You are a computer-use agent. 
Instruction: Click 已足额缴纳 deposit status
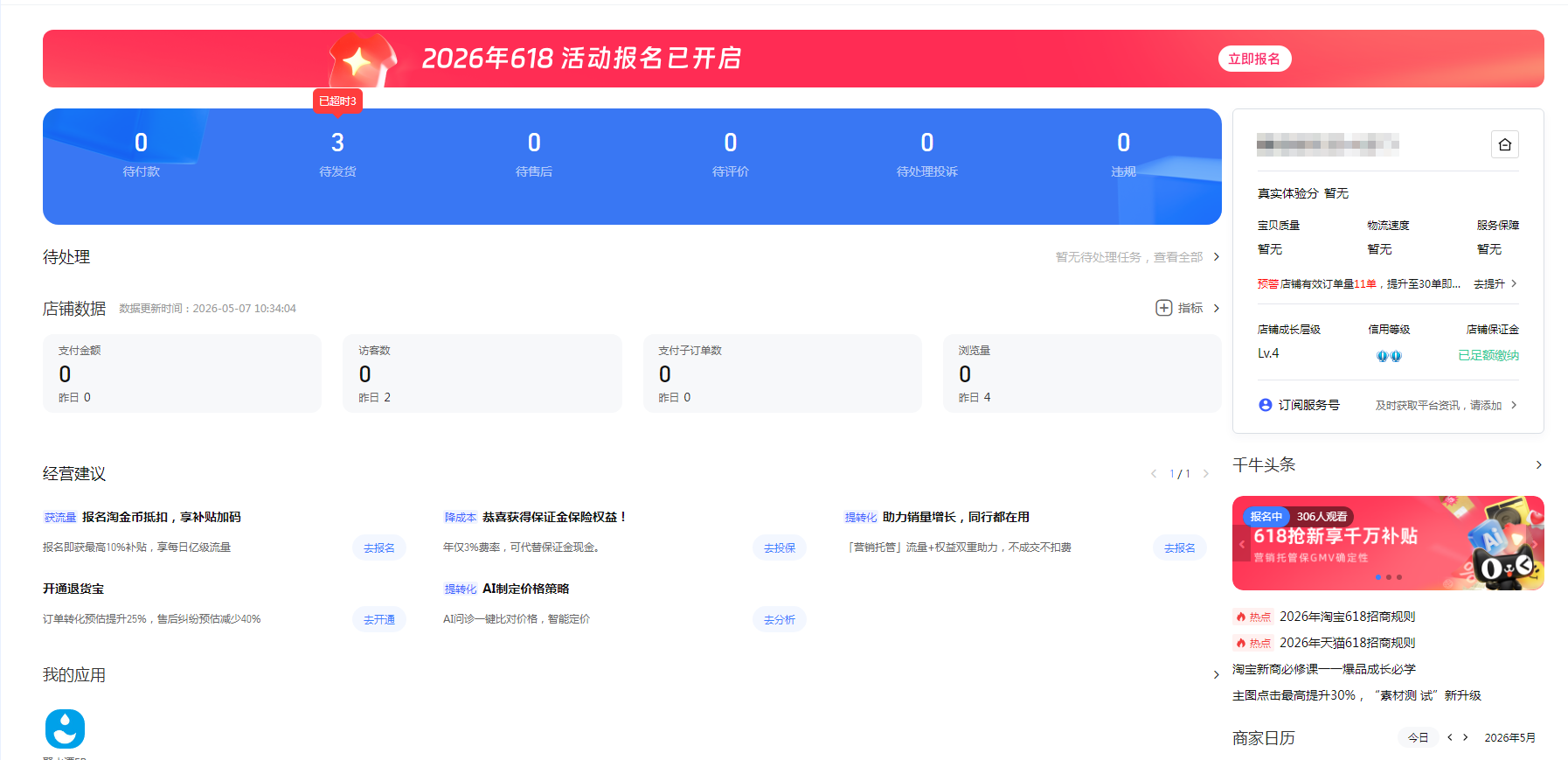click(x=1488, y=355)
